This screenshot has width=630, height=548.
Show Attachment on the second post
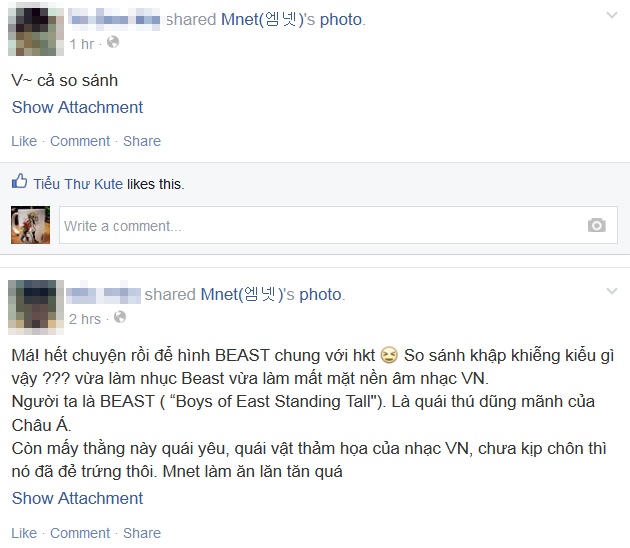click(77, 498)
